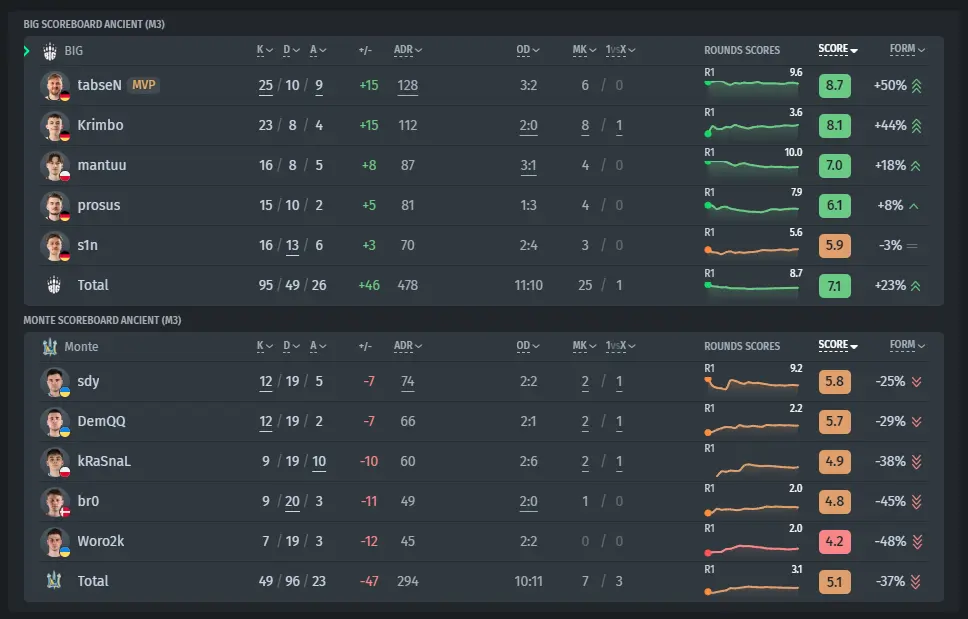Open mantuu's player avatar
This screenshot has width=968, height=619.
55,166
